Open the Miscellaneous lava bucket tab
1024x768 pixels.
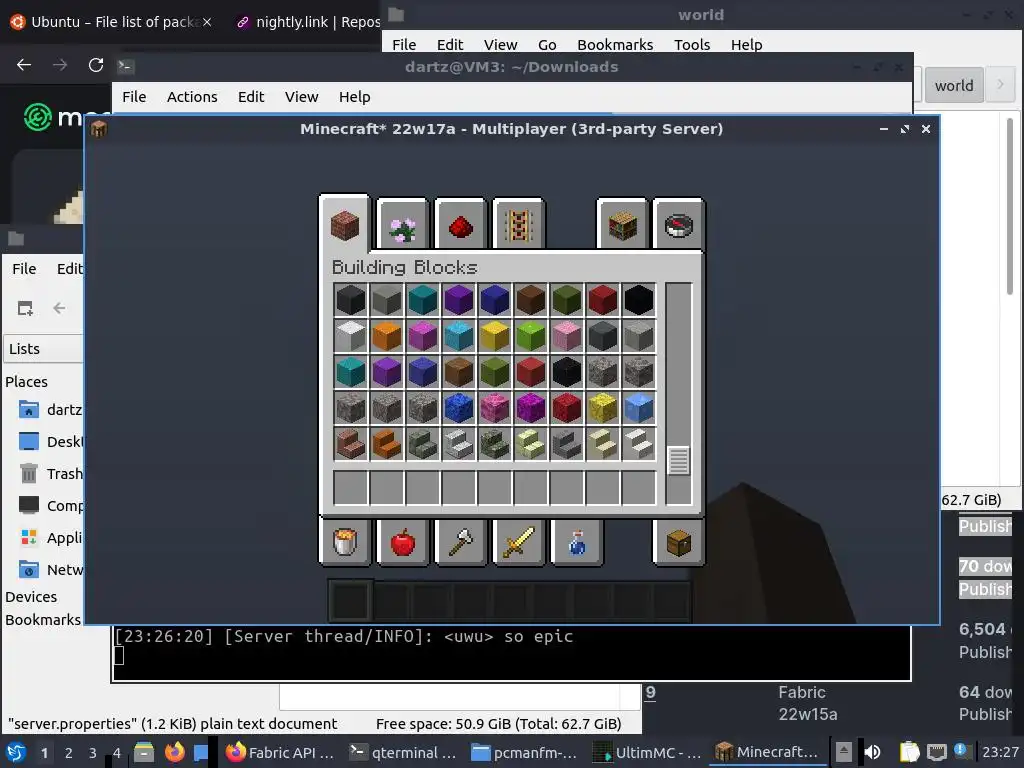(345, 541)
